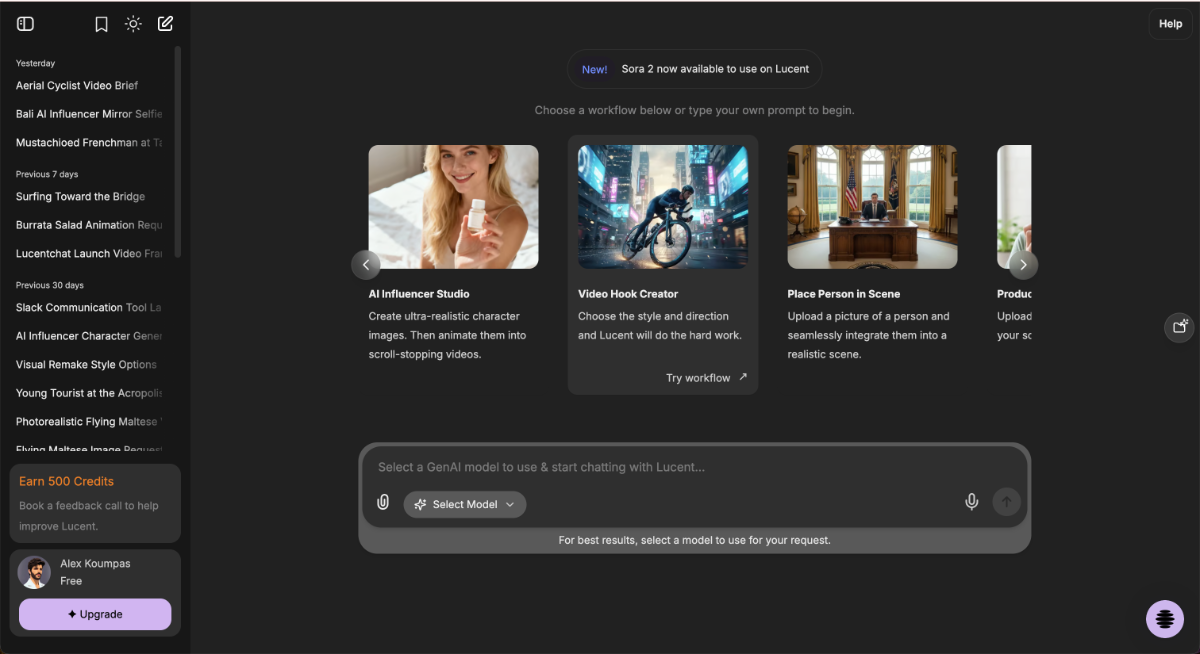Click the send arrow icon
This screenshot has height=654, width=1200.
click(1006, 502)
